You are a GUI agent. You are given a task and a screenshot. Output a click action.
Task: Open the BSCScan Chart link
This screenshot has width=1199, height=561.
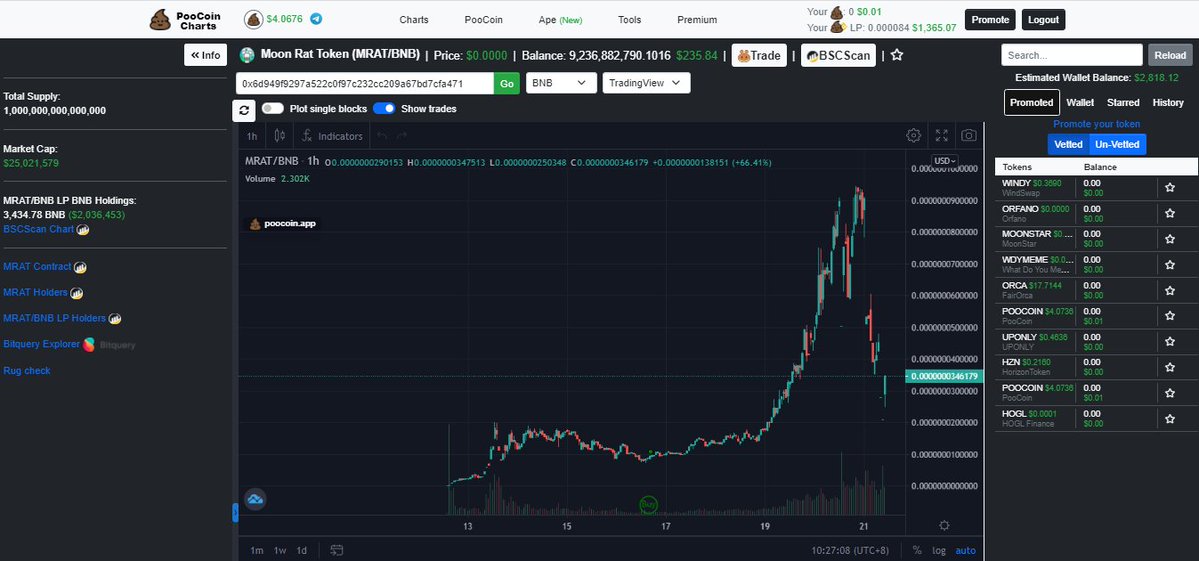point(38,229)
